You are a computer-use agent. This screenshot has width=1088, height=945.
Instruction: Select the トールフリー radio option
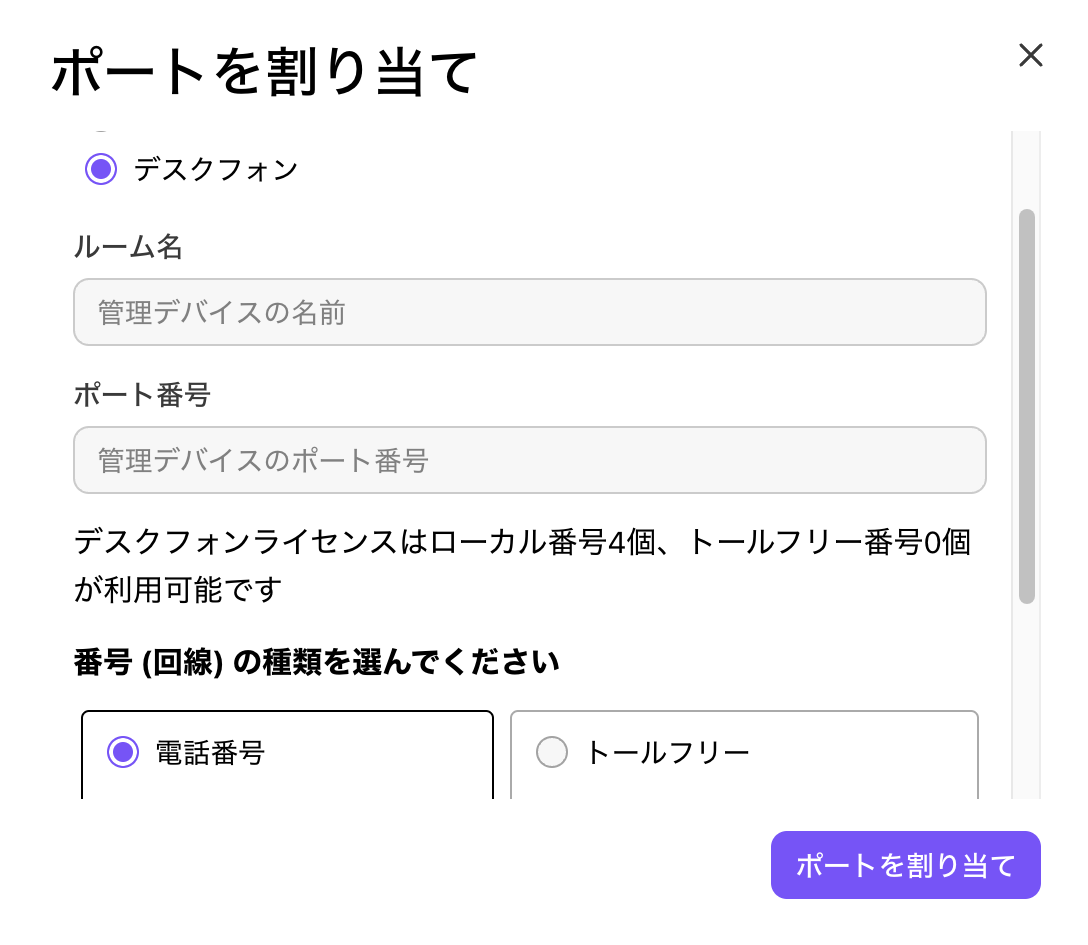pos(552,752)
